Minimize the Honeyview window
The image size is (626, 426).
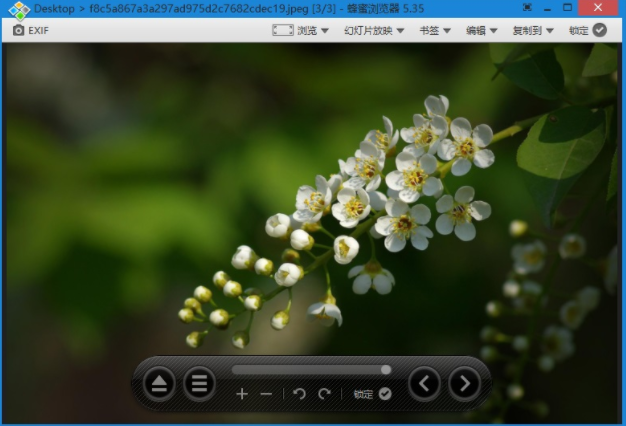pyautogui.click(x=547, y=9)
